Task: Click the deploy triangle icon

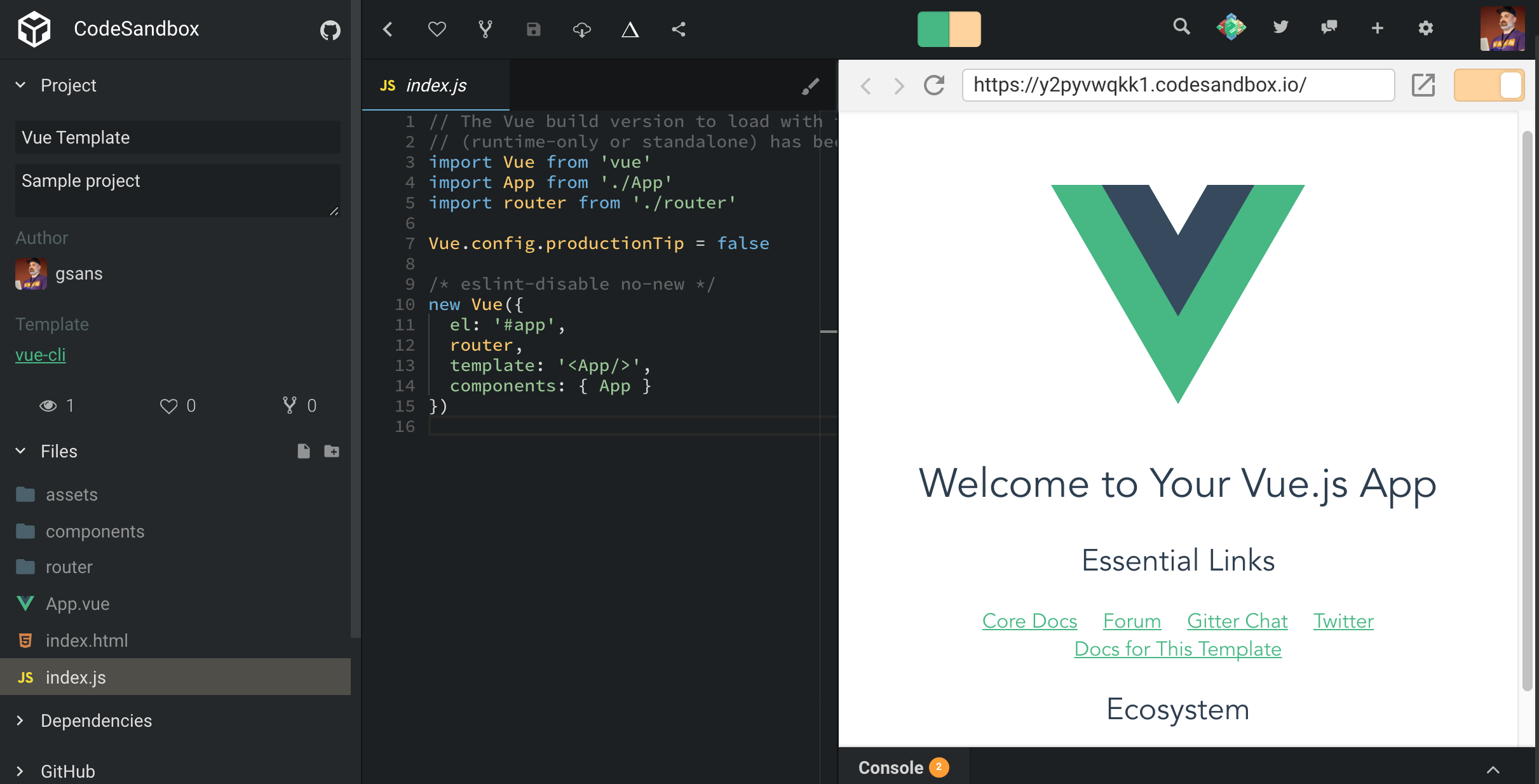Action: click(630, 29)
